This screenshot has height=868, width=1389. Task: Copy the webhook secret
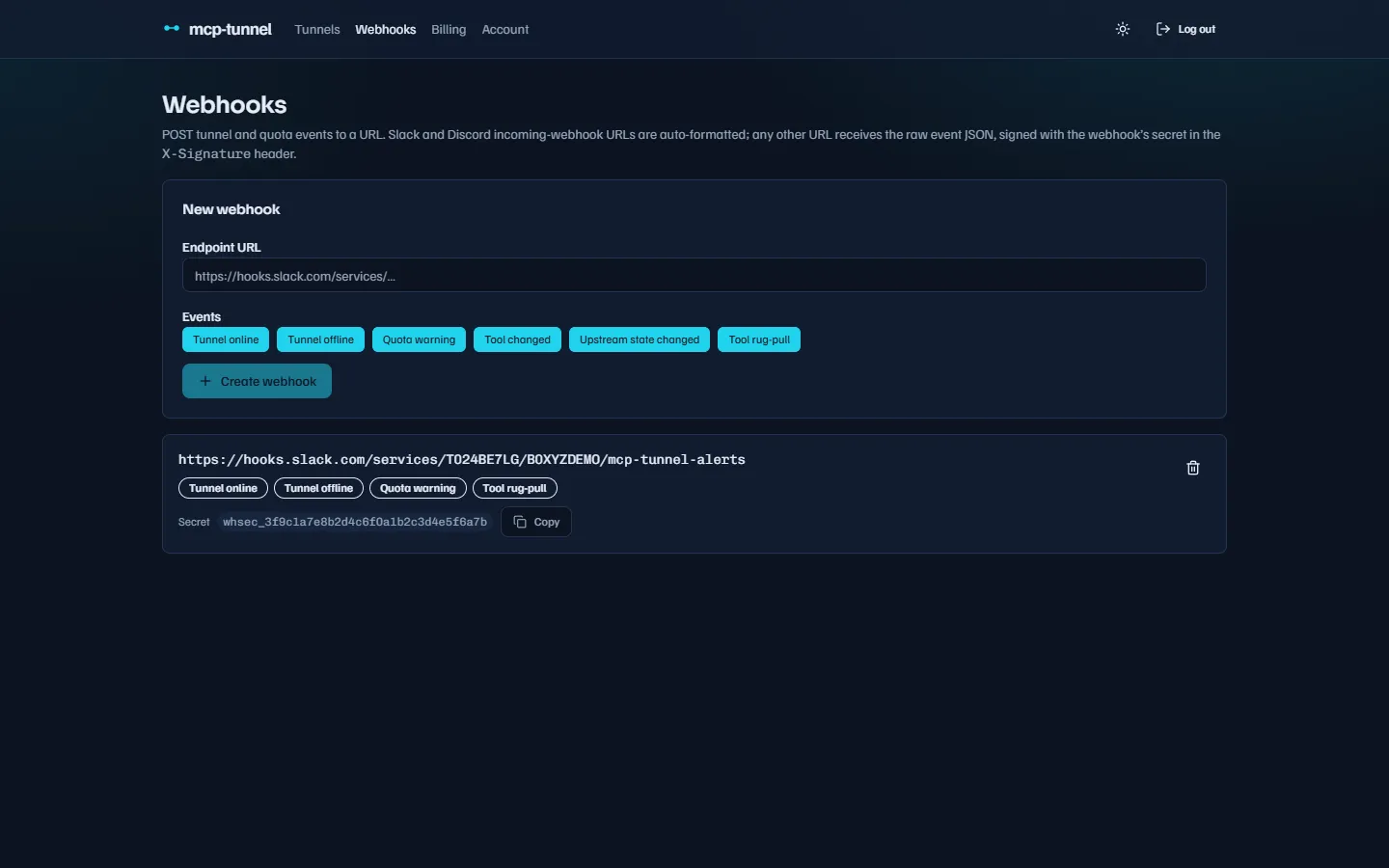pyautogui.click(x=536, y=522)
